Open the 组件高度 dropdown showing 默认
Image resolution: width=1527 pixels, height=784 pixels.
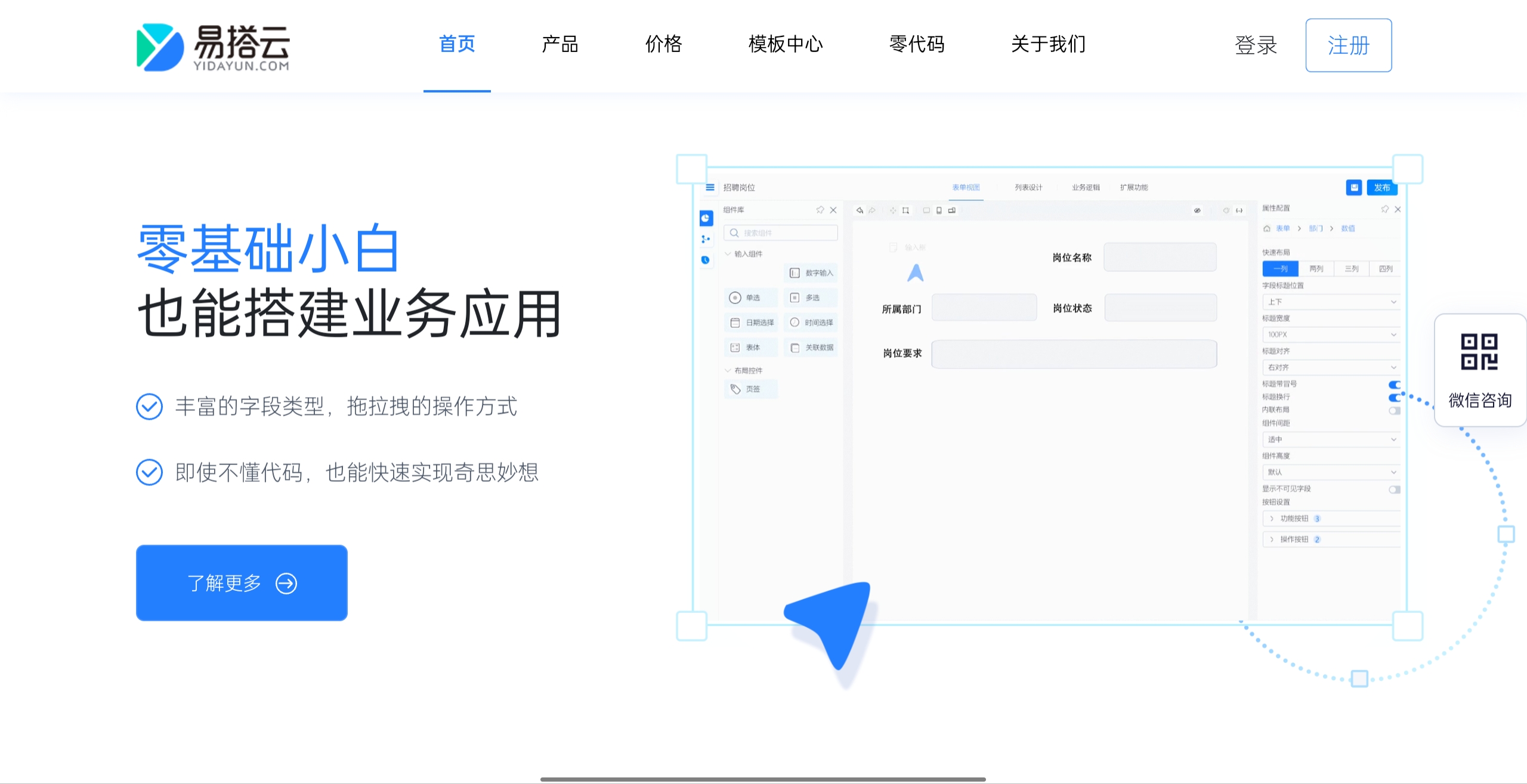pyautogui.click(x=1331, y=472)
